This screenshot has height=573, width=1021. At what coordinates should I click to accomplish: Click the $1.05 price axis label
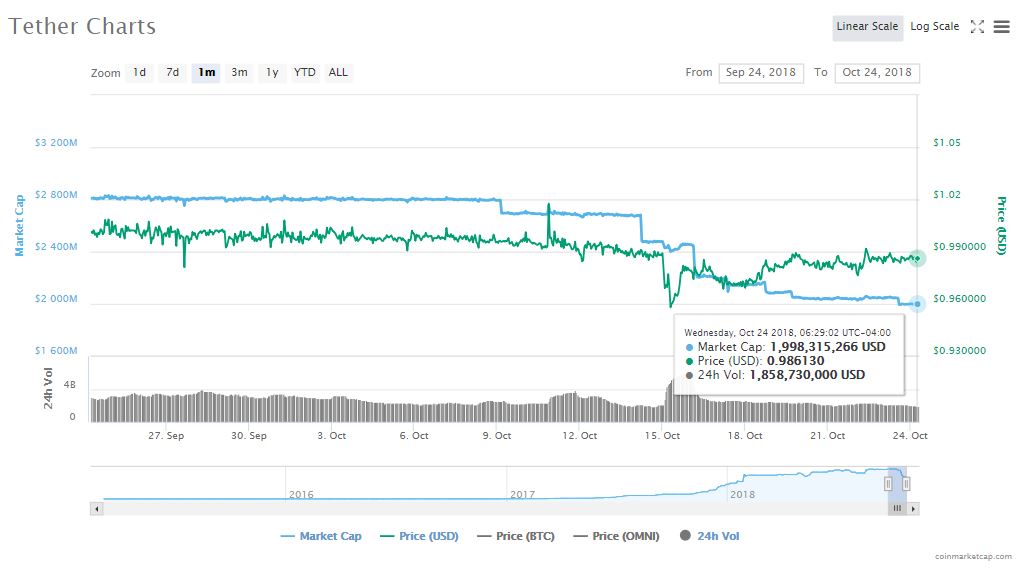point(947,143)
